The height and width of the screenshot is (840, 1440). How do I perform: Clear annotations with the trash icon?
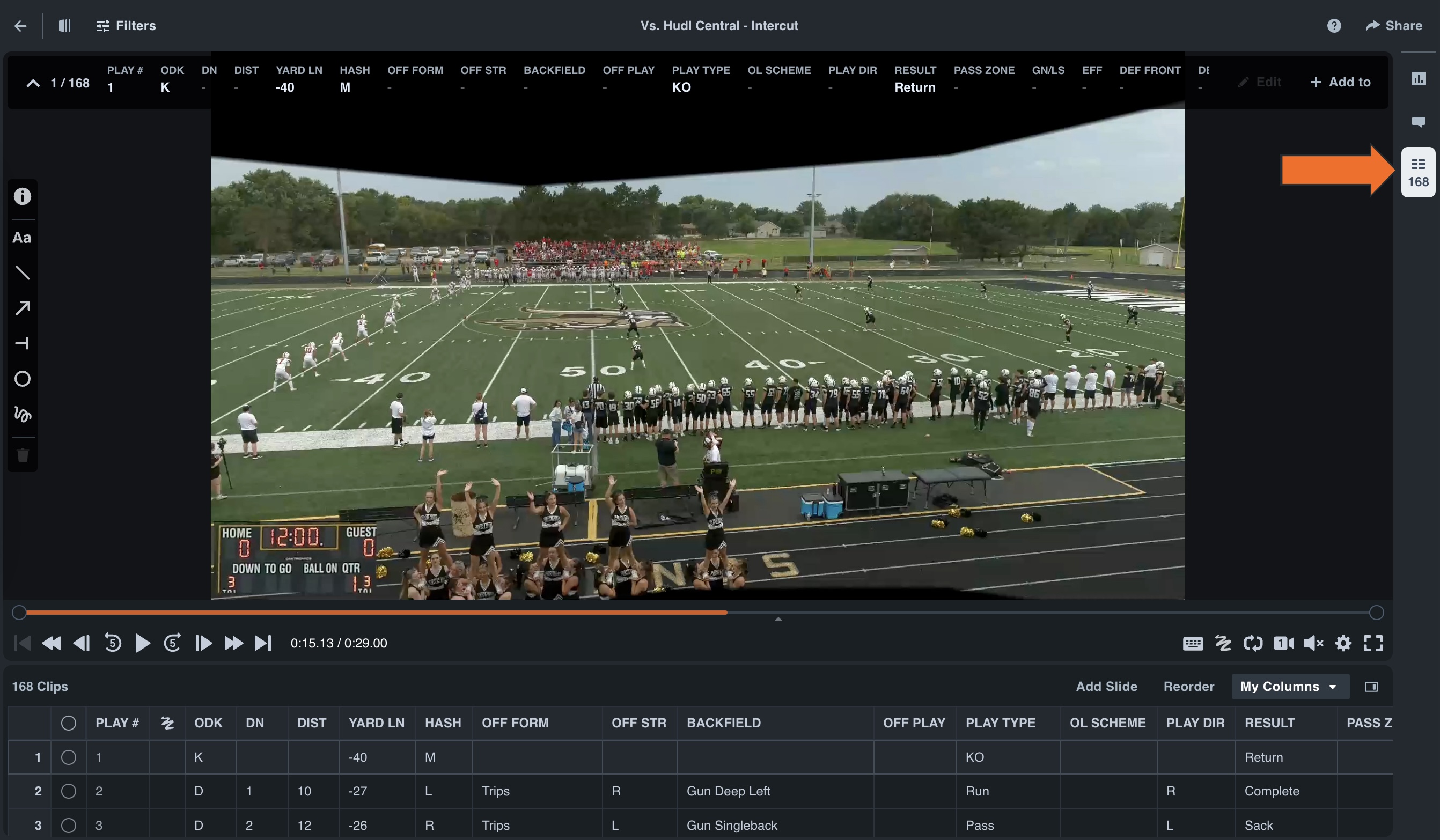tap(23, 454)
